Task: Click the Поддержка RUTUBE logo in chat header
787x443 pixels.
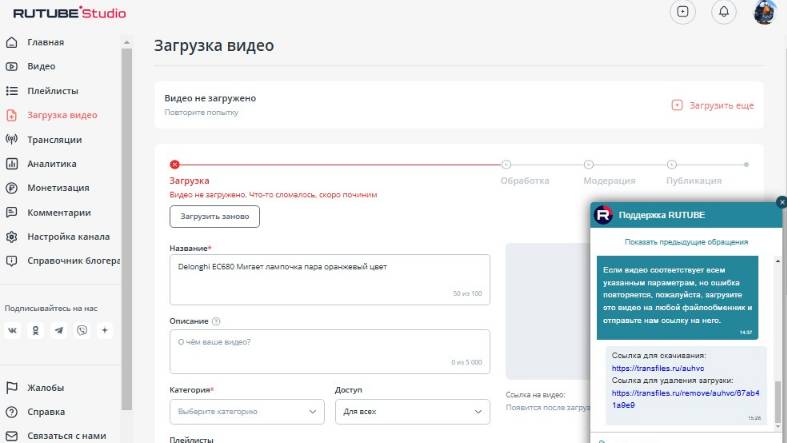Action: 603,215
